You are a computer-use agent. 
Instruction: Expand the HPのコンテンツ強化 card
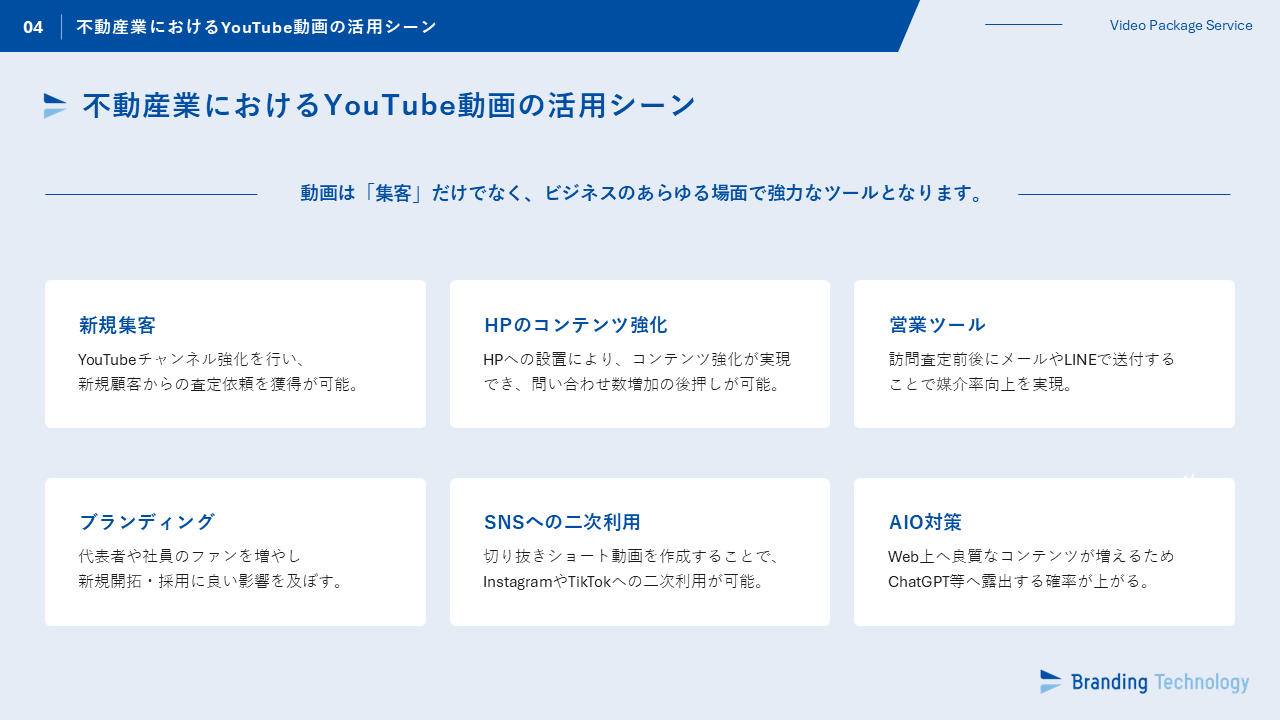640,354
